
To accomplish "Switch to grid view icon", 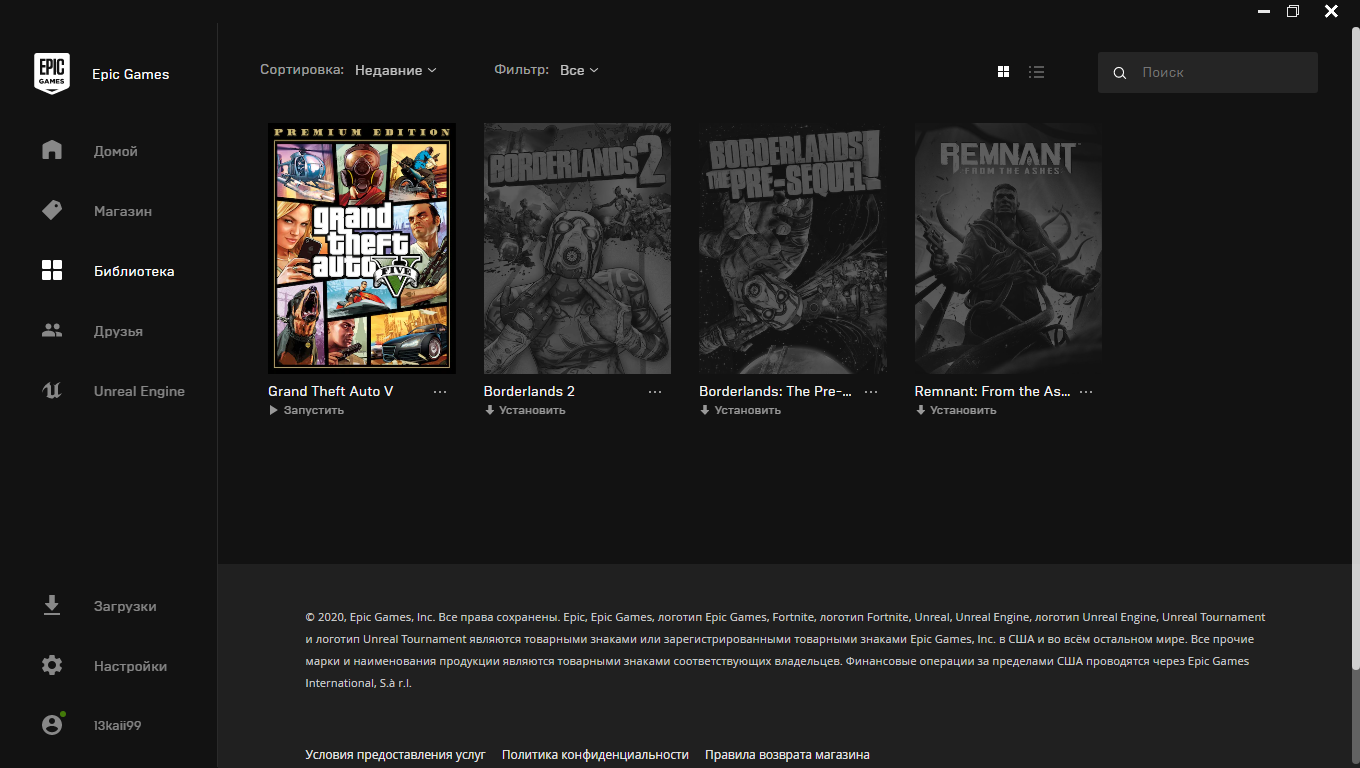I will [1004, 72].
